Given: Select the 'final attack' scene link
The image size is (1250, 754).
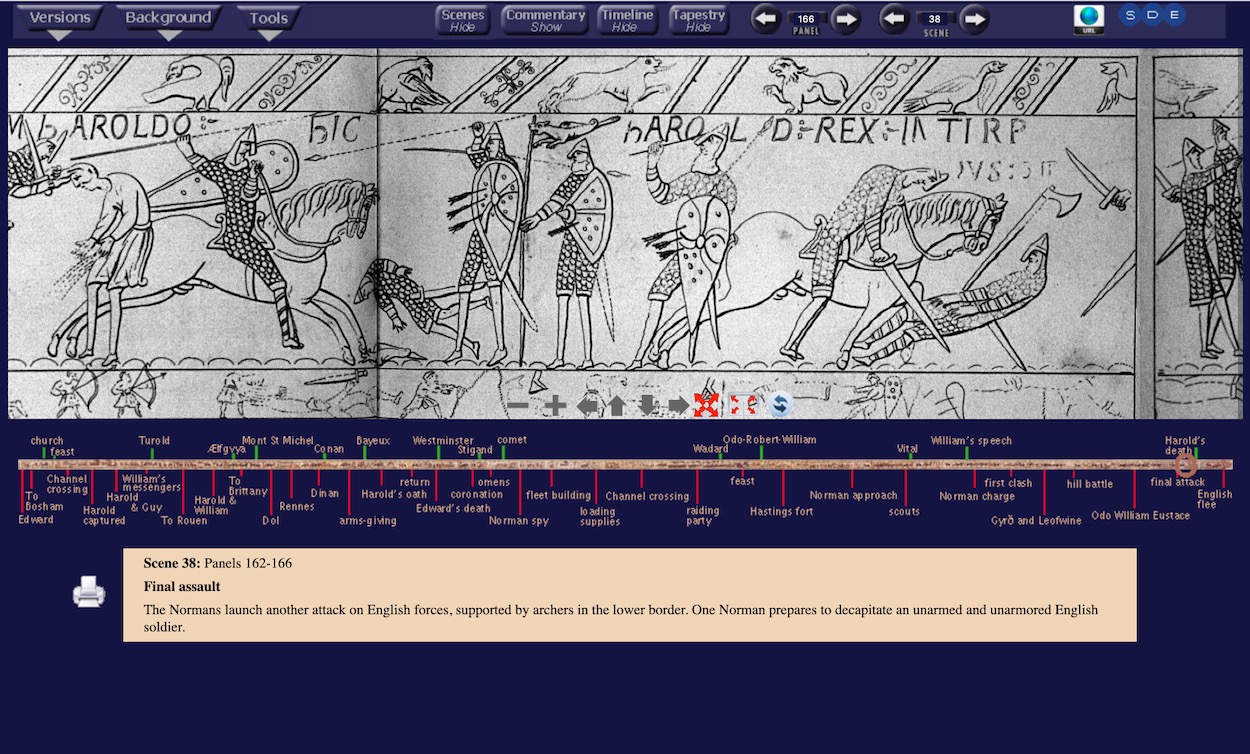Looking at the screenshot, I should [1178, 483].
